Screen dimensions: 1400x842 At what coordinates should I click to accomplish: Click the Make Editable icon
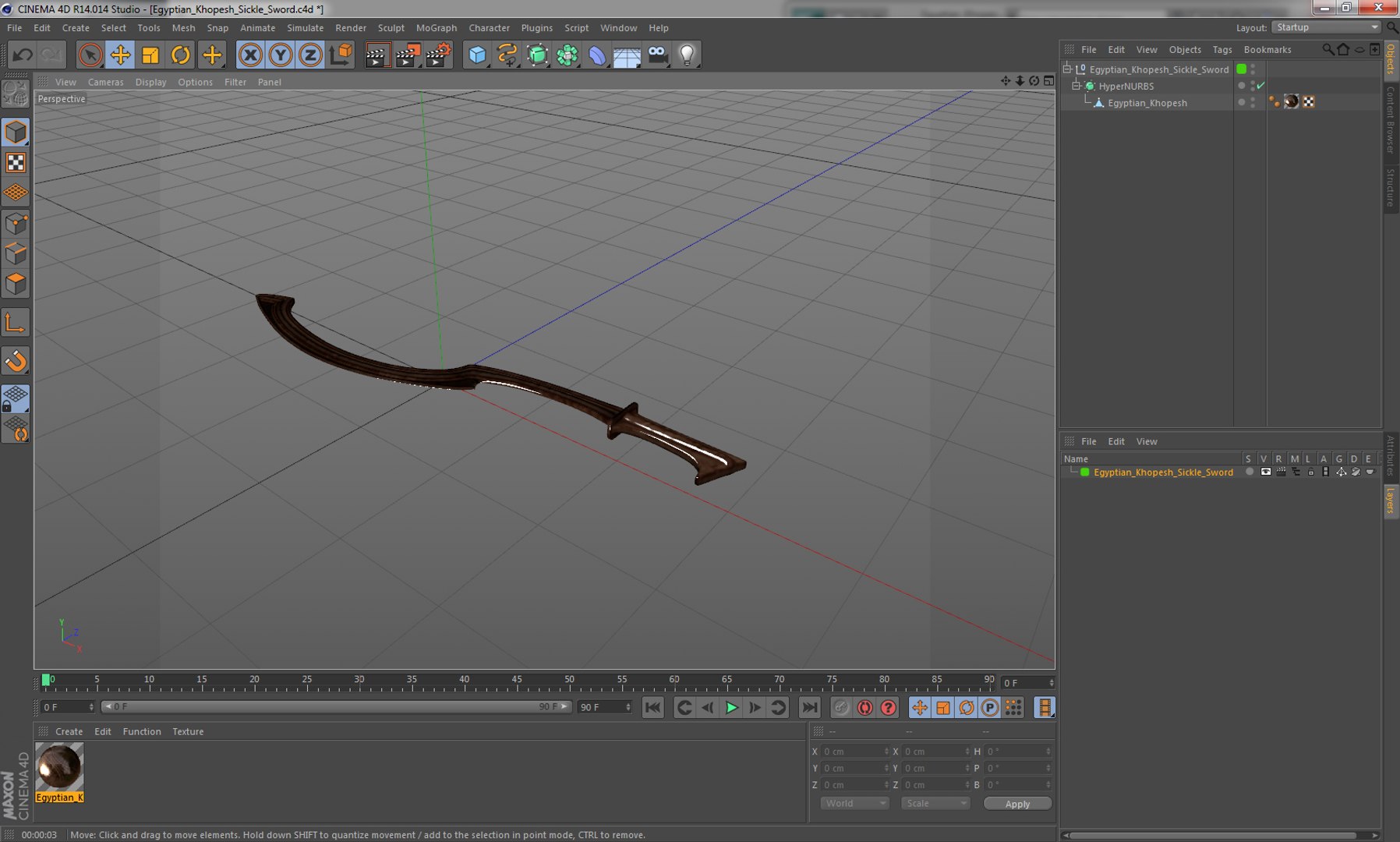click(x=16, y=94)
